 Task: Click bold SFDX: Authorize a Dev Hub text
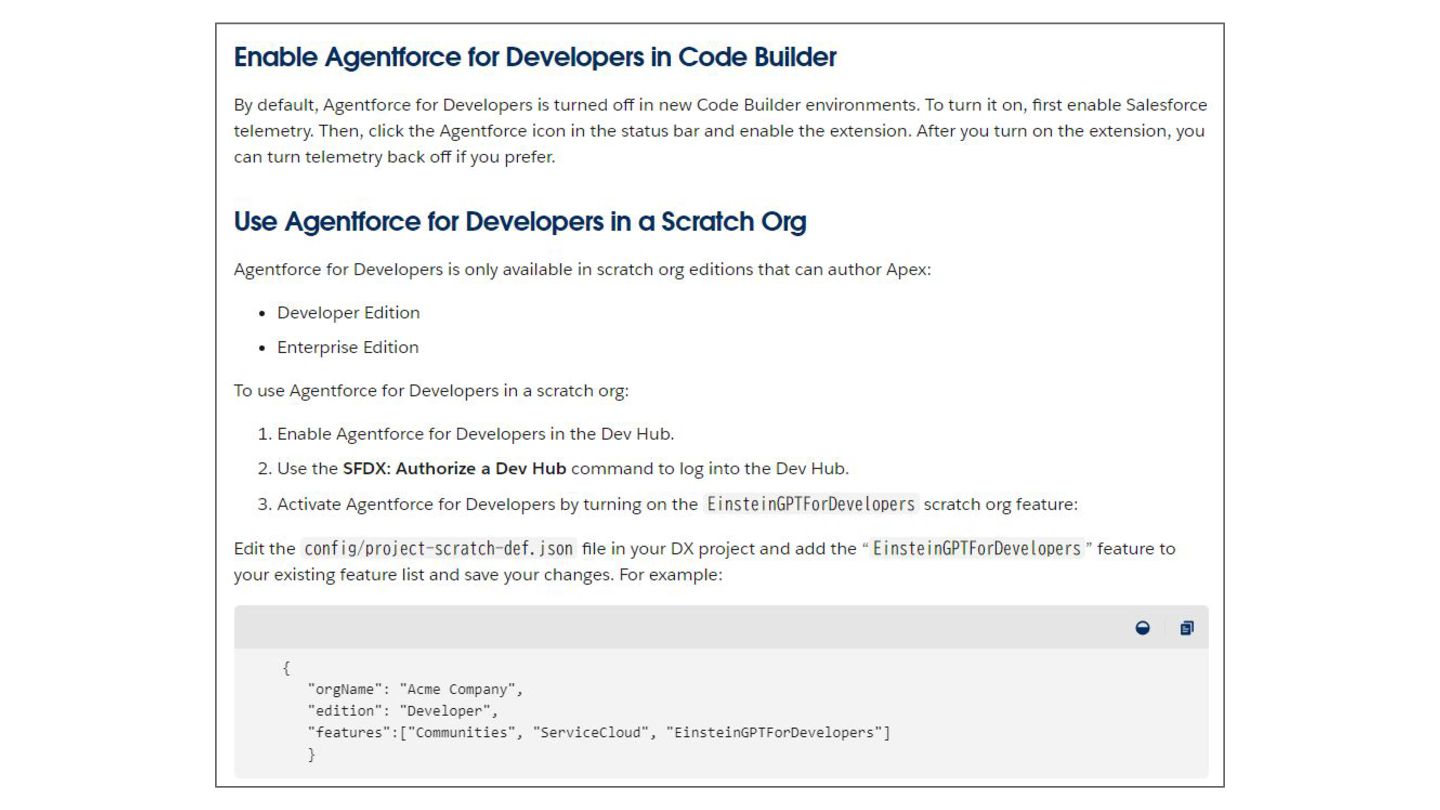(455, 468)
